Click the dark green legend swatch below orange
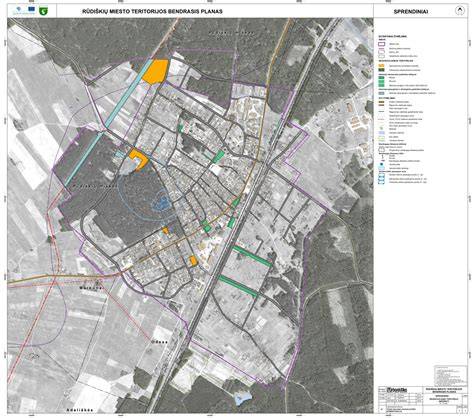 (381, 70)
